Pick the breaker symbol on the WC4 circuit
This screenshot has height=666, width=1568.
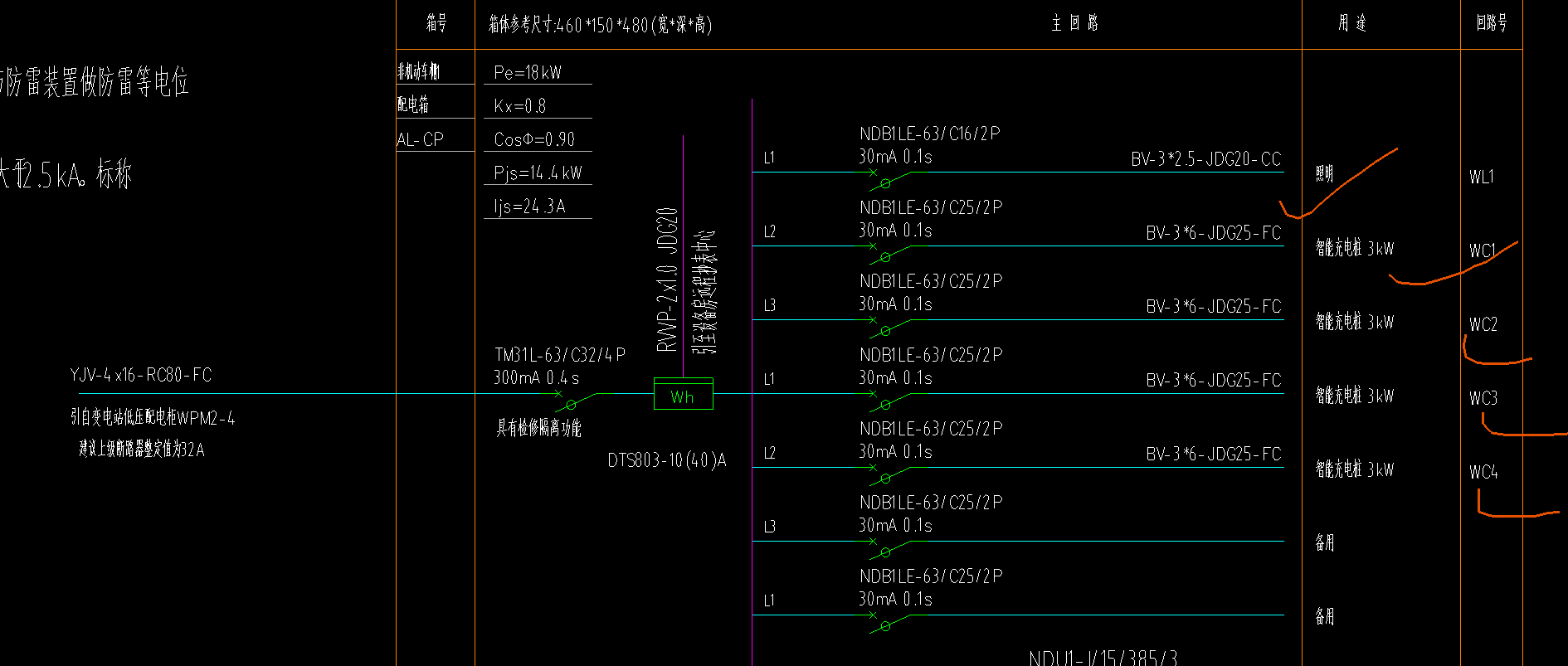[x=889, y=474]
